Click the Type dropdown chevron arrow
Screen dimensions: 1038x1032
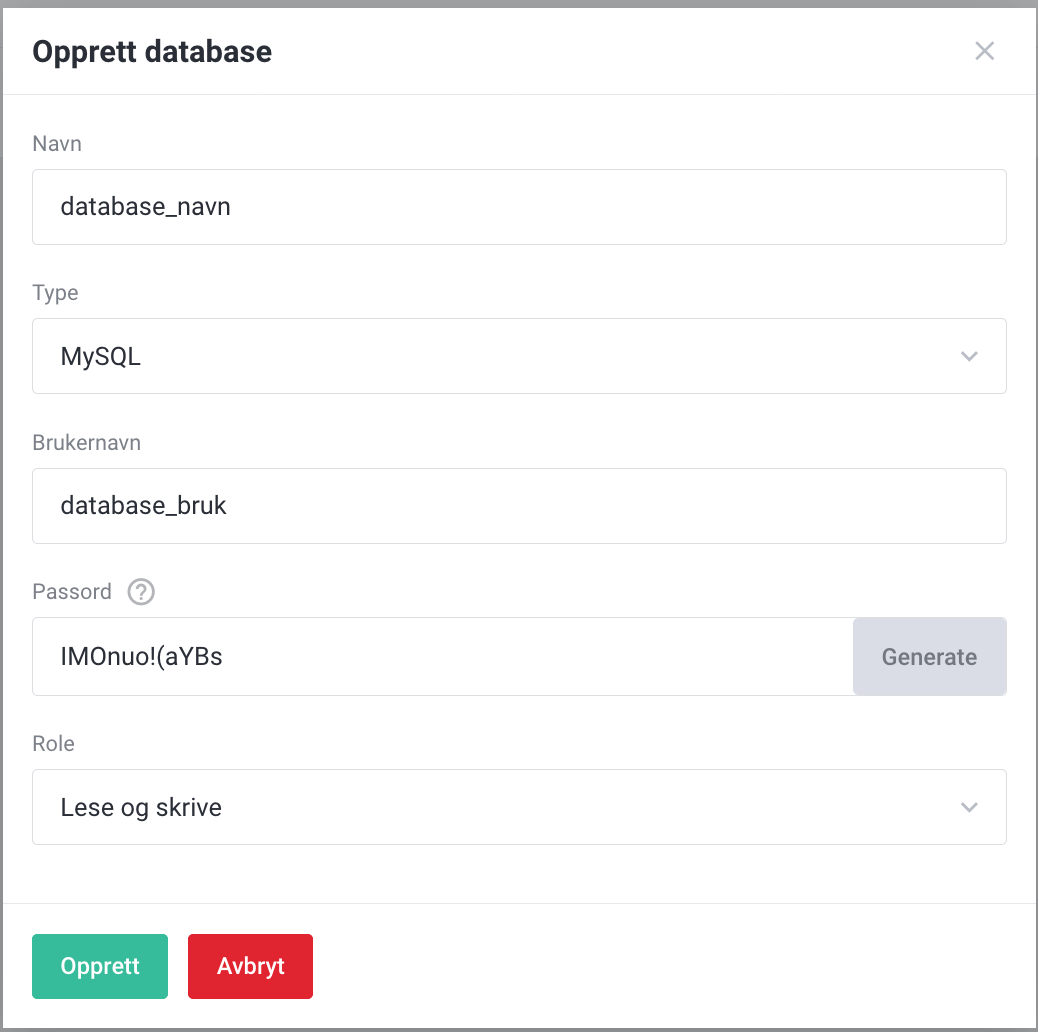coord(968,356)
